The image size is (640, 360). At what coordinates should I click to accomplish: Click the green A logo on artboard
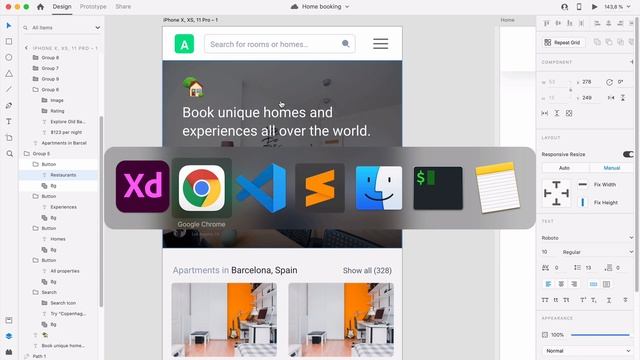184,44
